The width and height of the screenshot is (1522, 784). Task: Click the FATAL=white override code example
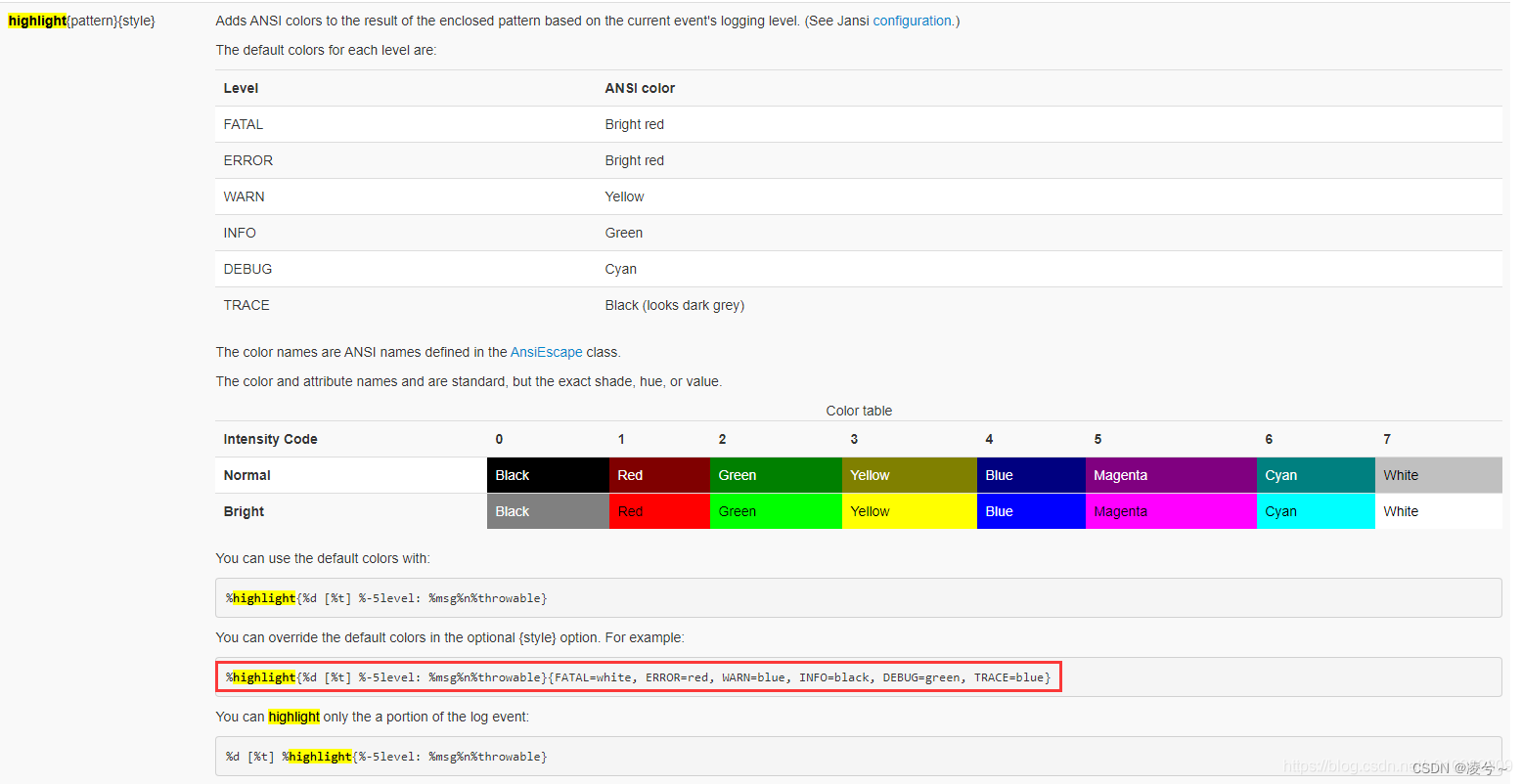859,676
